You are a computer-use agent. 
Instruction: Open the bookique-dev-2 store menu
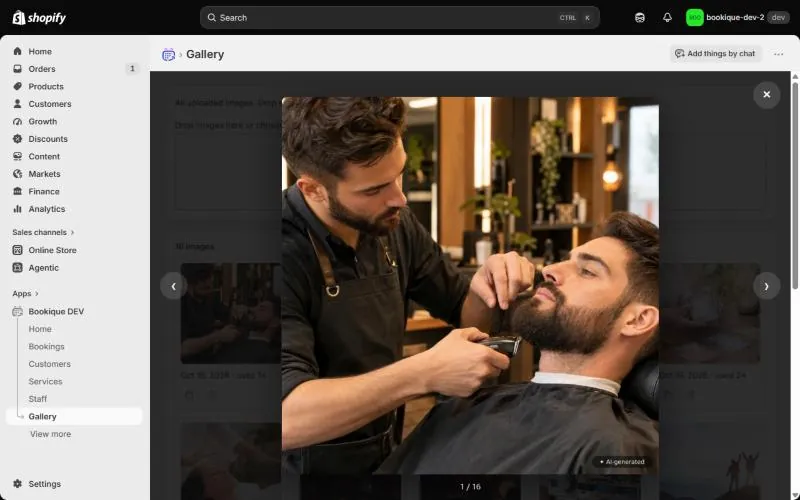[737, 18]
